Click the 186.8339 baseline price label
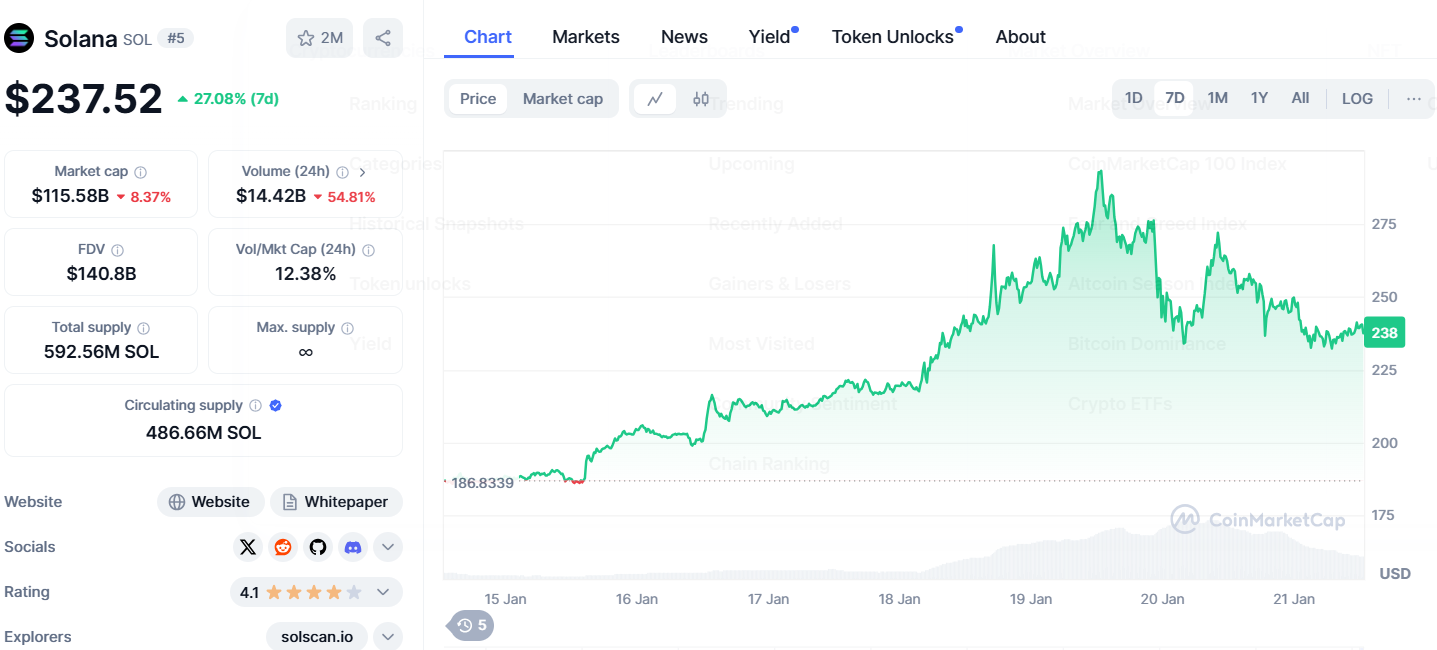 (x=483, y=483)
